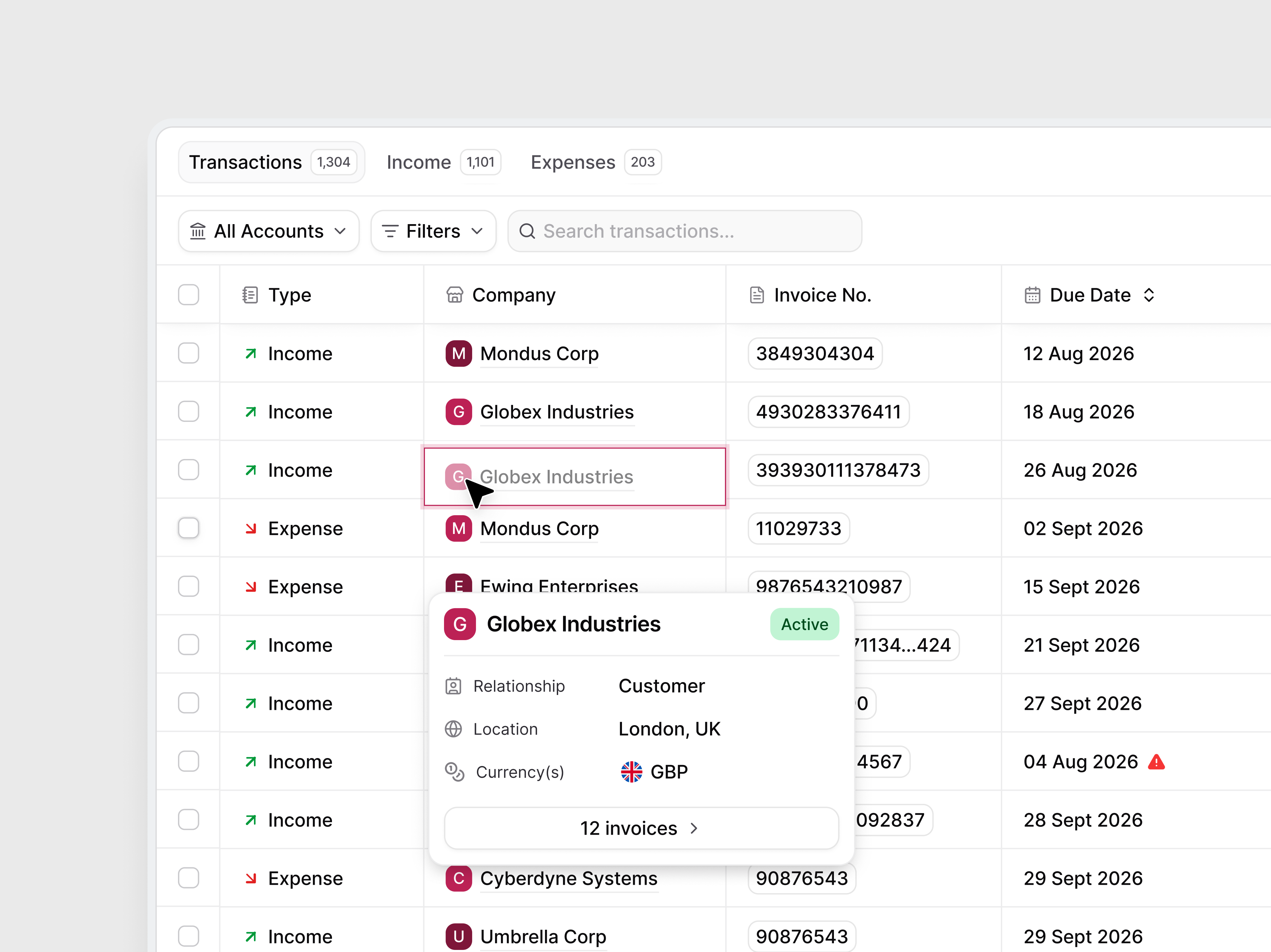Image resolution: width=1271 pixels, height=952 pixels.
Task: Check the Ewing Enterprises row checkbox
Action: (x=188, y=586)
